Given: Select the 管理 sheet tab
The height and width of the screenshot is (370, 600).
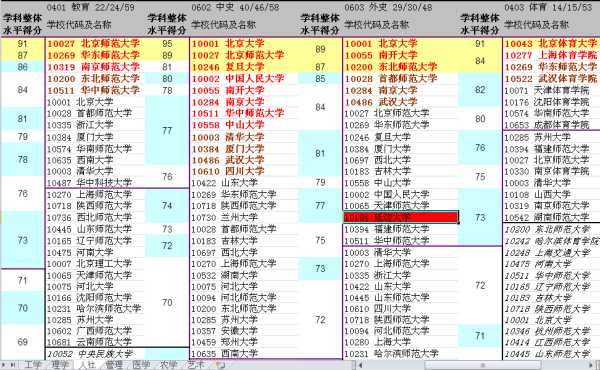Looking at the screenshot, I should click(114, 365).
